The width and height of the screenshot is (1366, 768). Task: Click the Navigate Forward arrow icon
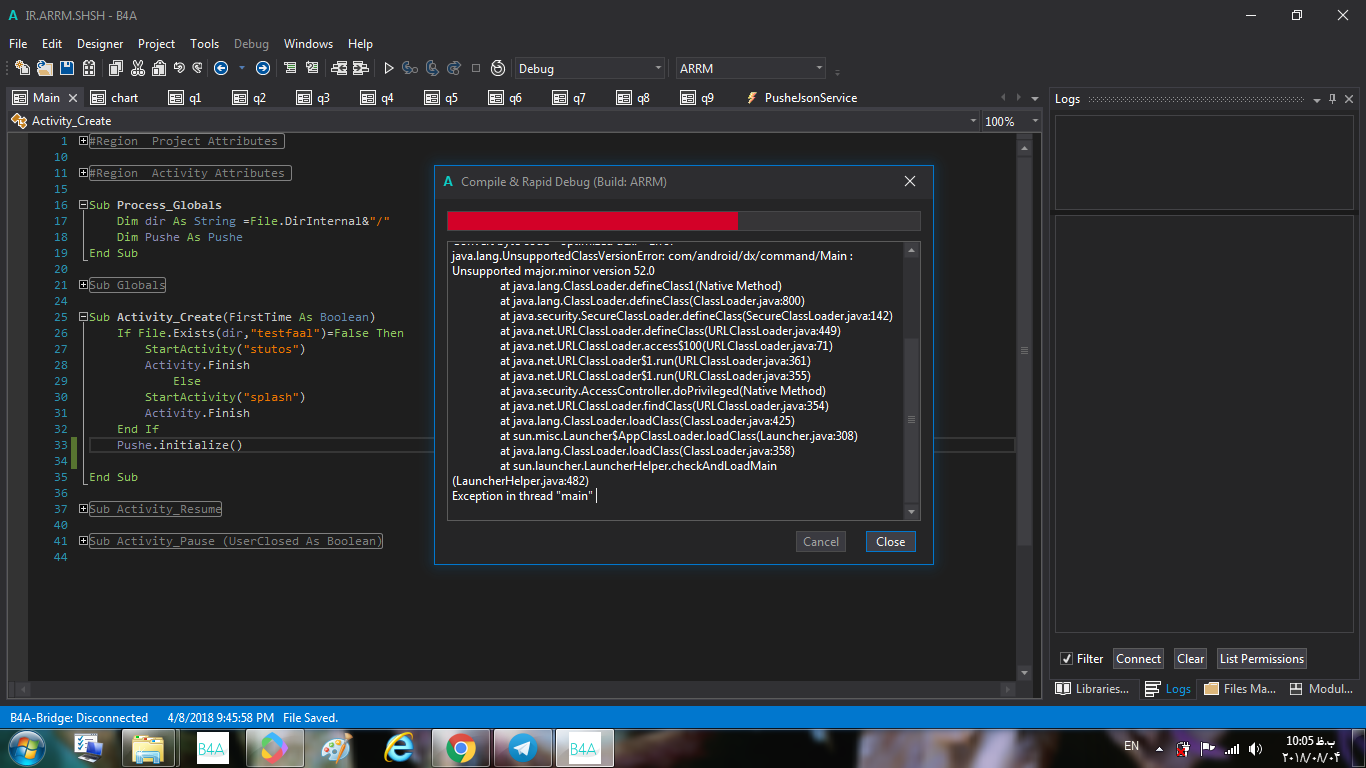pos(263,68)
